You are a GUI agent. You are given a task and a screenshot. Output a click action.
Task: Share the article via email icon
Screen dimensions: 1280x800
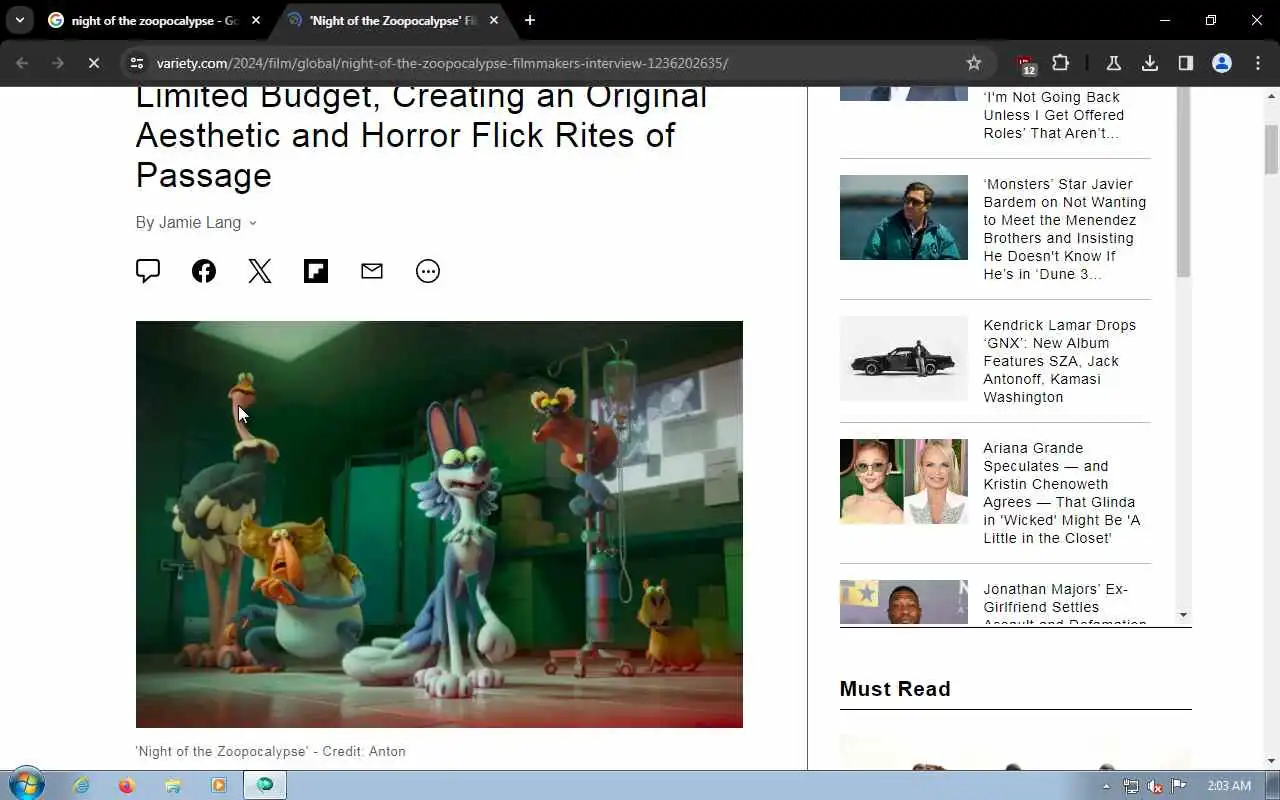(x=372, y=271)
